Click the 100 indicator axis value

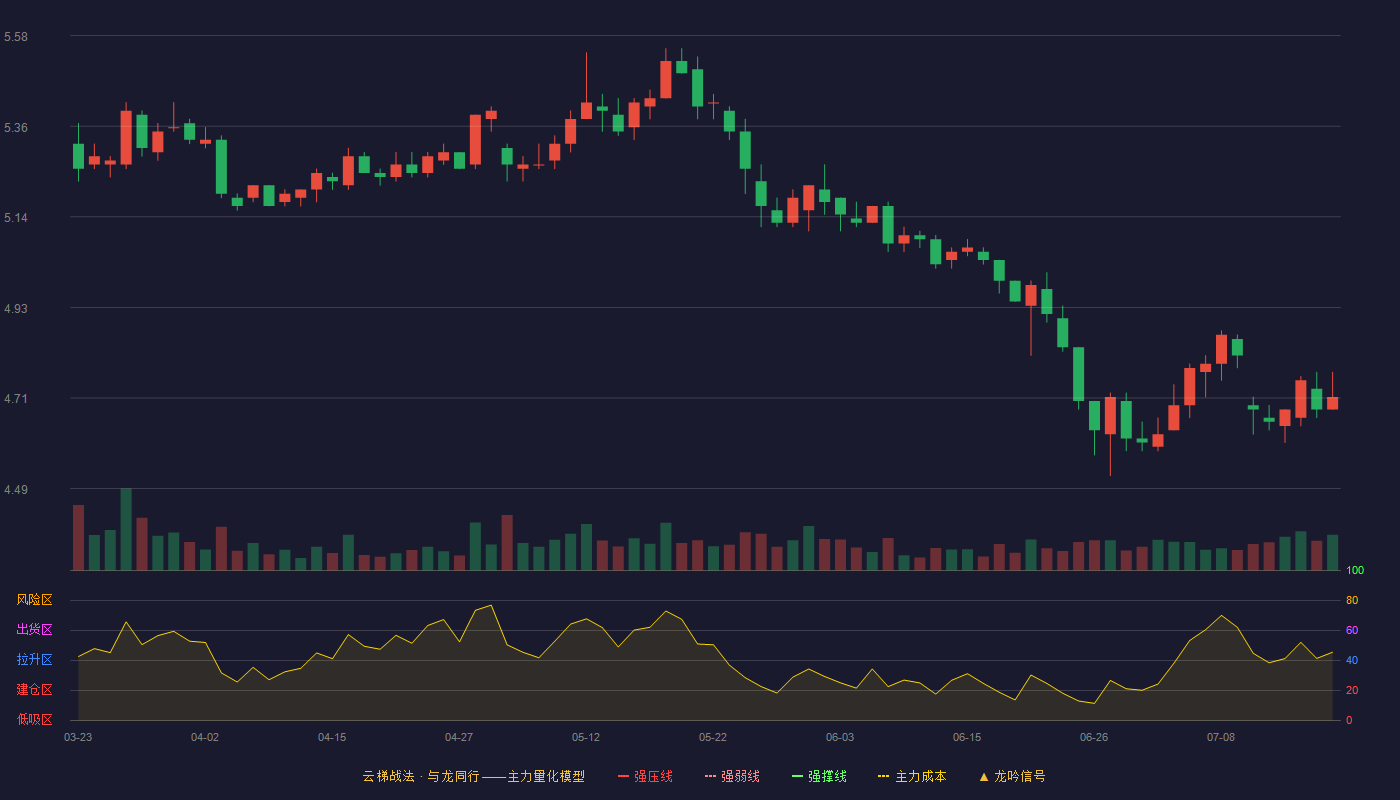point(1355,571)
